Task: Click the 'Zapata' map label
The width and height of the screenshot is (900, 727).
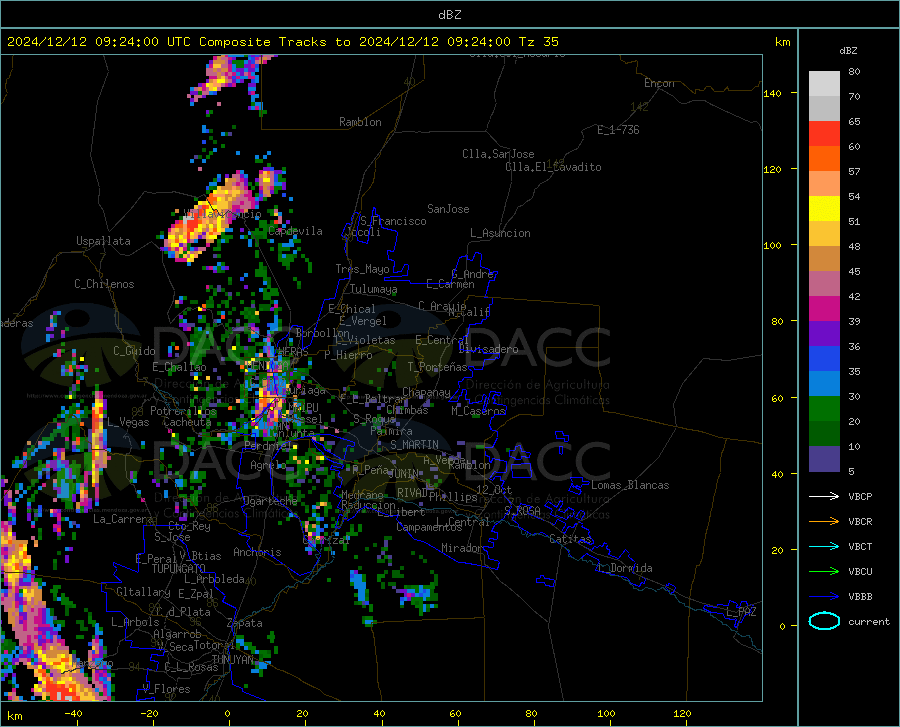Action: 245,623
